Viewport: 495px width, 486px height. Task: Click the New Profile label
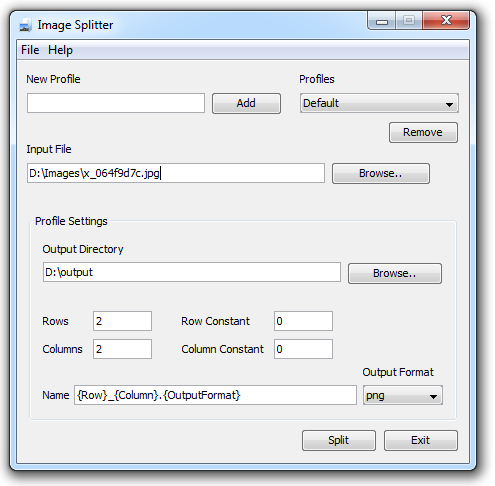coord(53,79)
